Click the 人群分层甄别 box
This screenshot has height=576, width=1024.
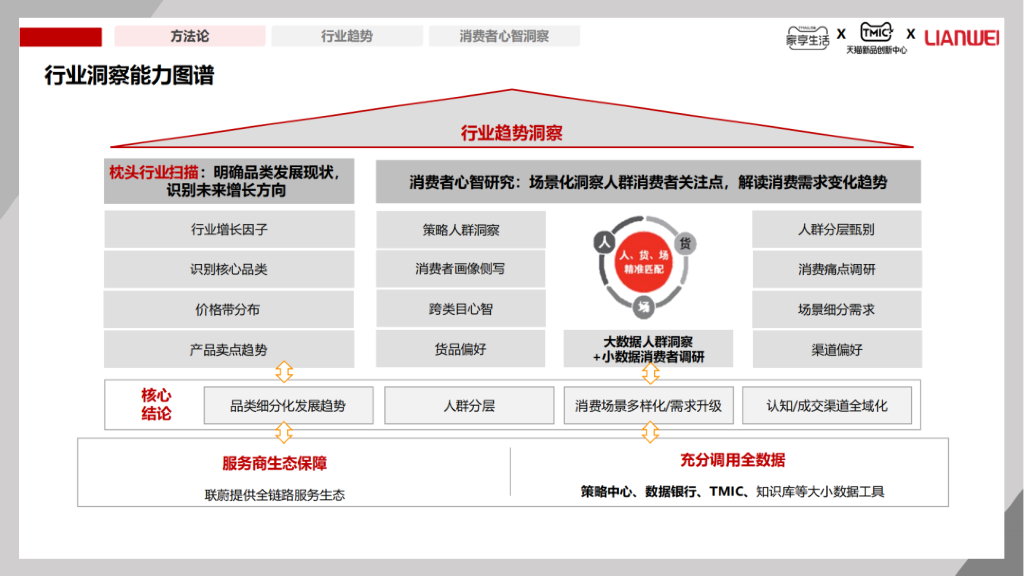tap(836, 230)
